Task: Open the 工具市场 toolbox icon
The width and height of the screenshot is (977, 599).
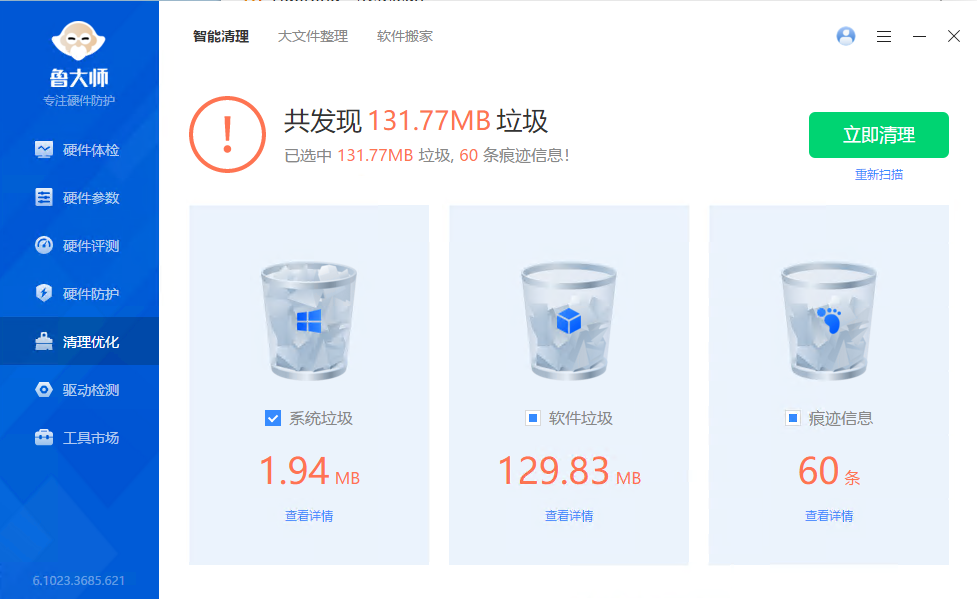Action: (44, 438)
